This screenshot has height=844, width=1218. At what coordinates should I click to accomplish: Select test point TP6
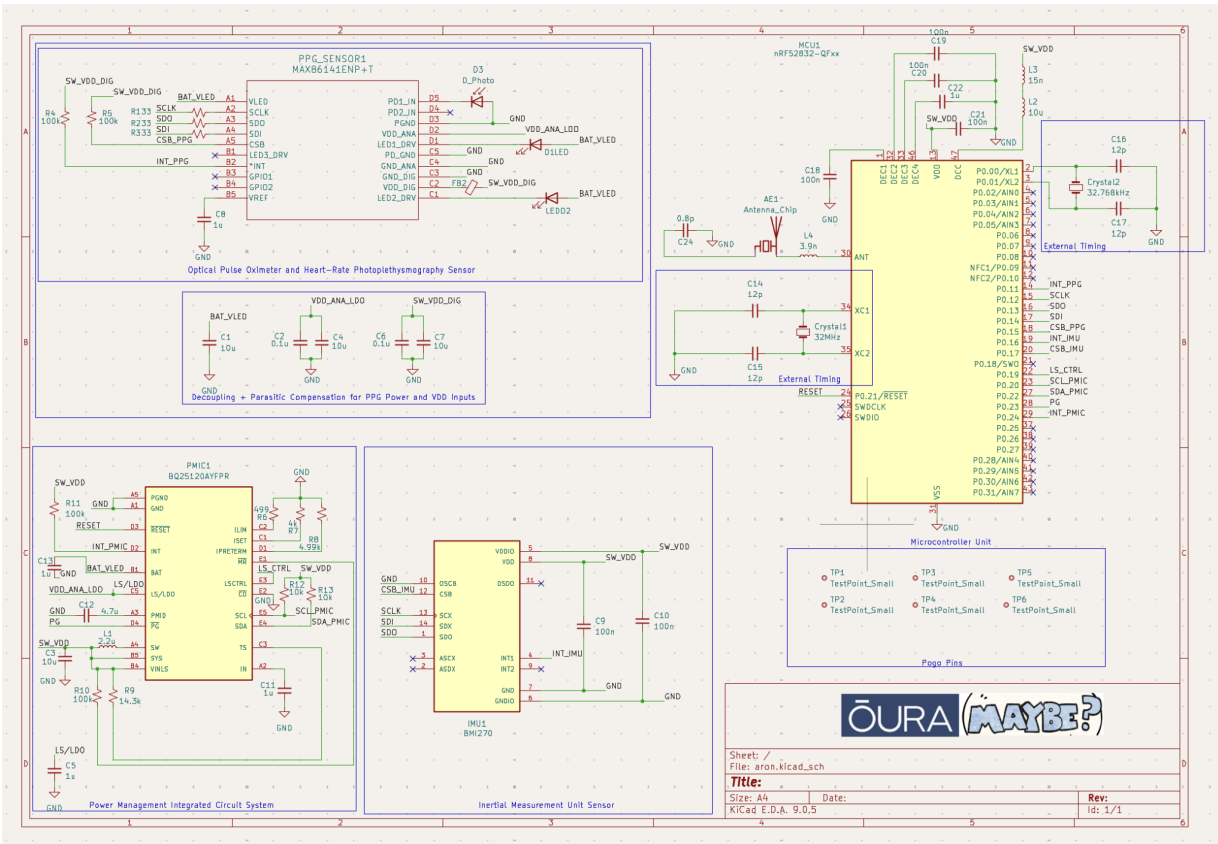click(1008, 604)
